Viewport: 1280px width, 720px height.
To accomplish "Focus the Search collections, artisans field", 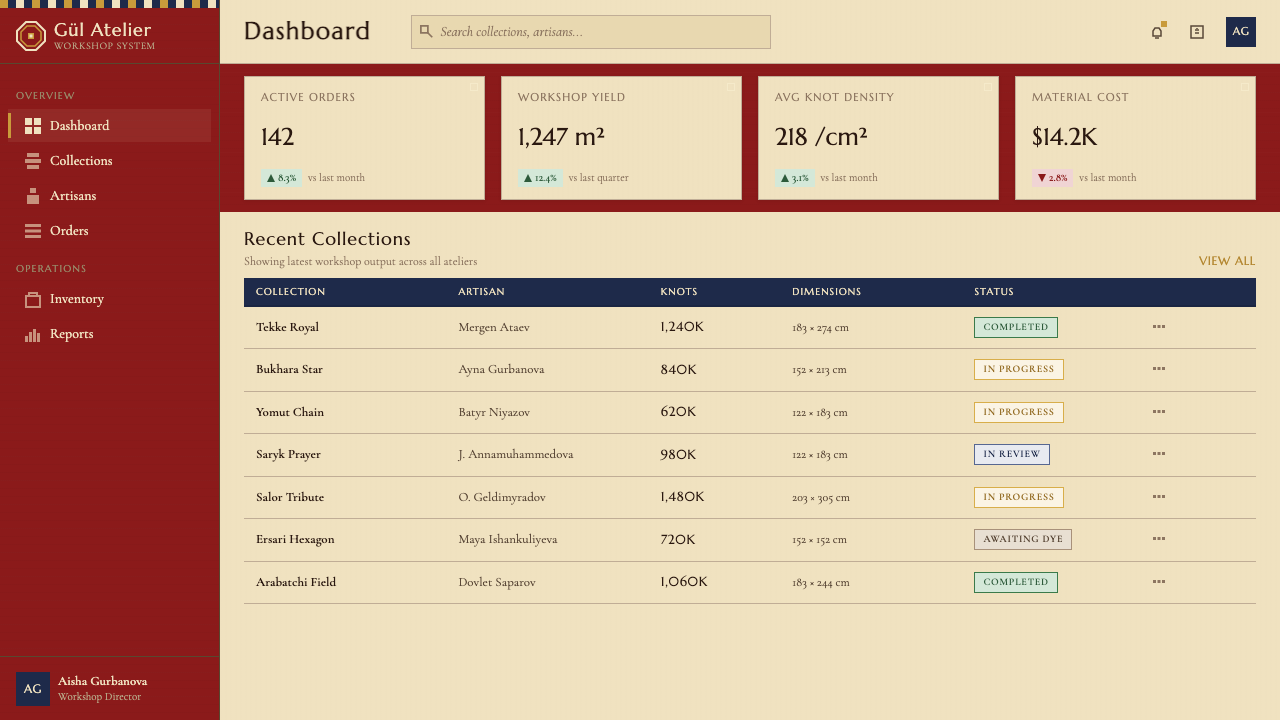I will (x=591, y=32).
